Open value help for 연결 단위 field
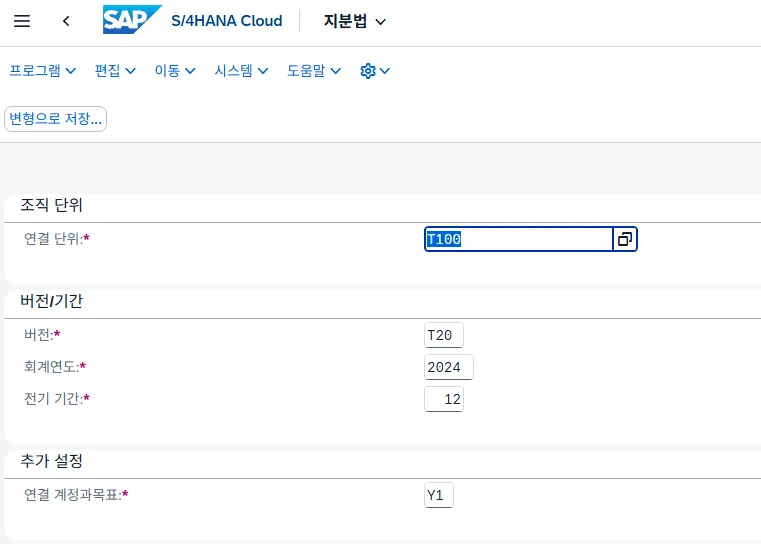 [x=625, y=239]
